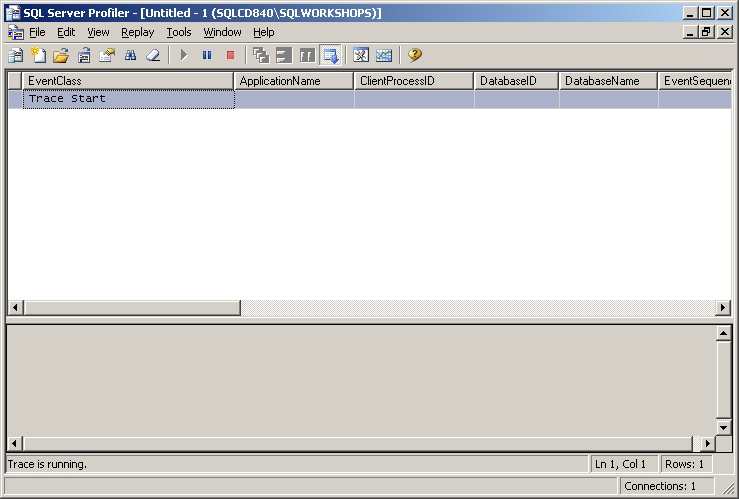The image size is (739, 499).
Task: Click the document icon left of File
Action: 16,33
